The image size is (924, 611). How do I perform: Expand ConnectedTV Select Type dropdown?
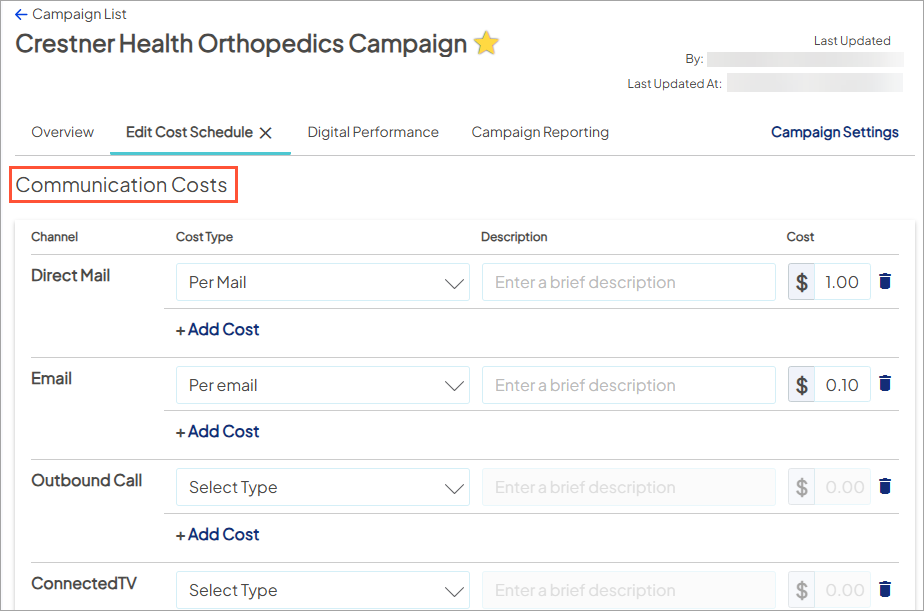click(322, 590)
